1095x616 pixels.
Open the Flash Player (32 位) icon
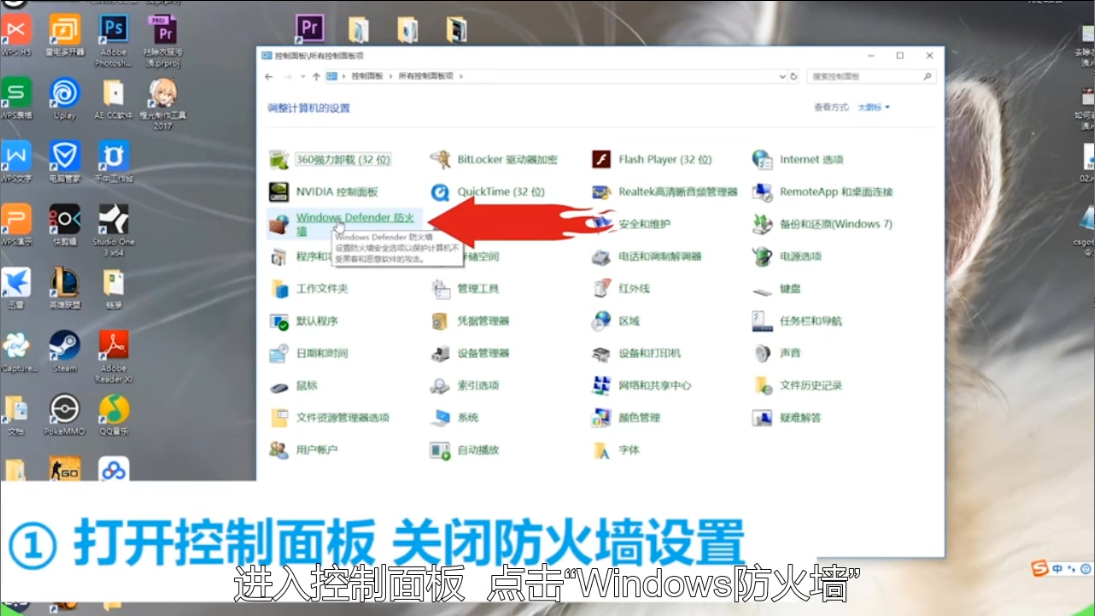(x=601, y=160)
